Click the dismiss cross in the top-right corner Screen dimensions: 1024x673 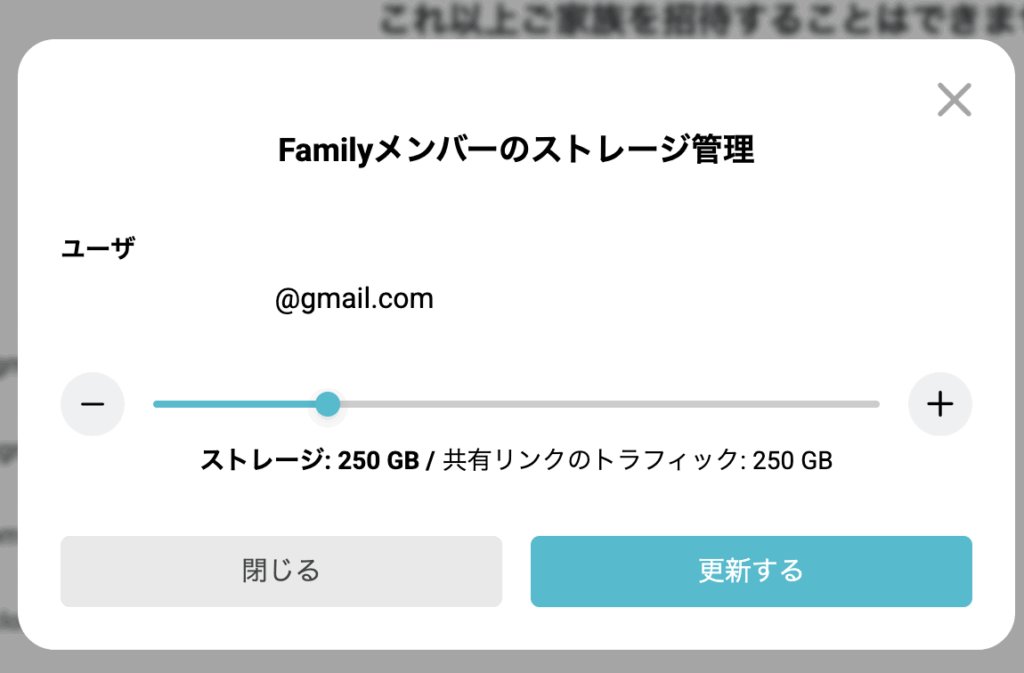click(954, 99)
